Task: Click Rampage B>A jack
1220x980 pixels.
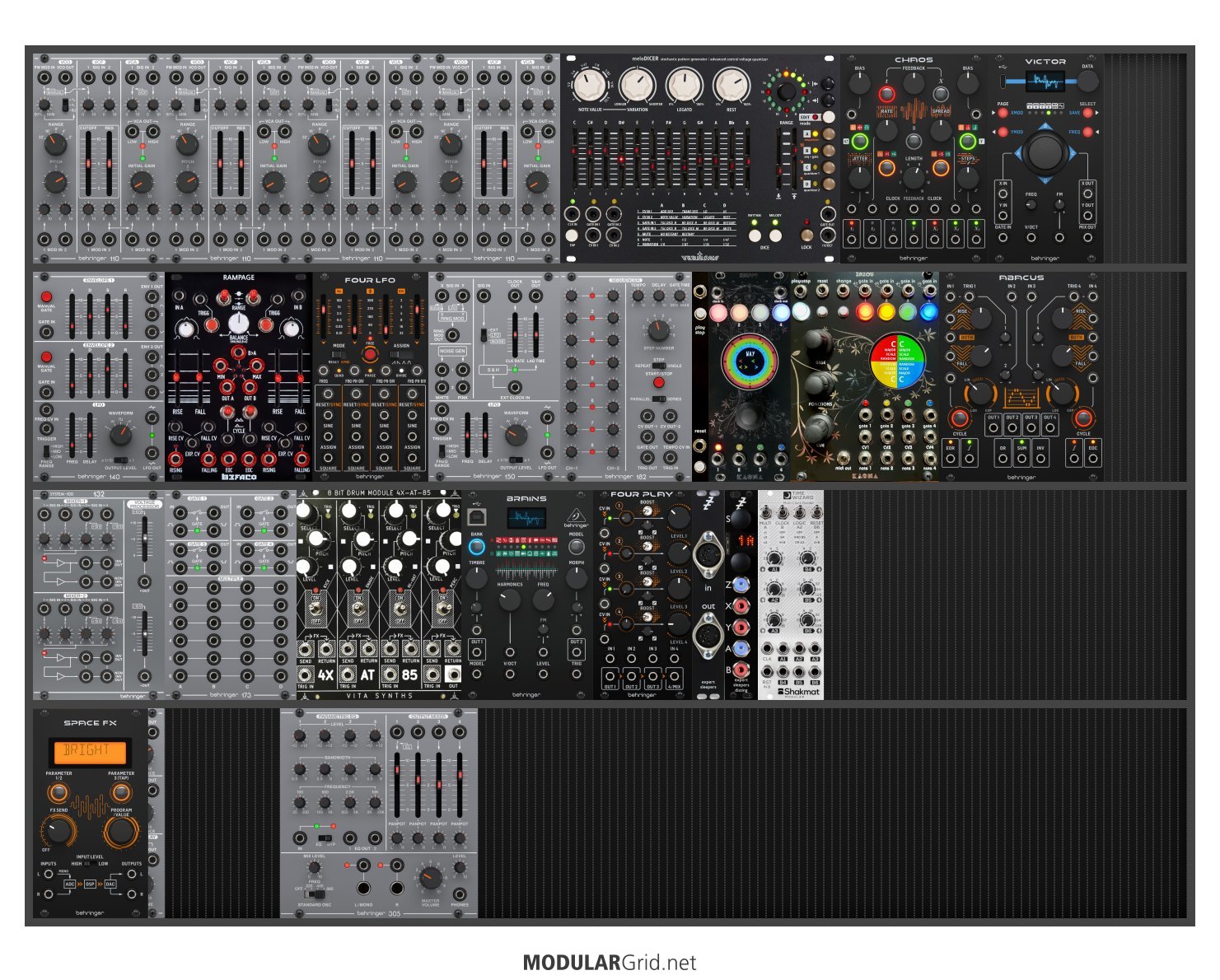Action: point(239,353)
